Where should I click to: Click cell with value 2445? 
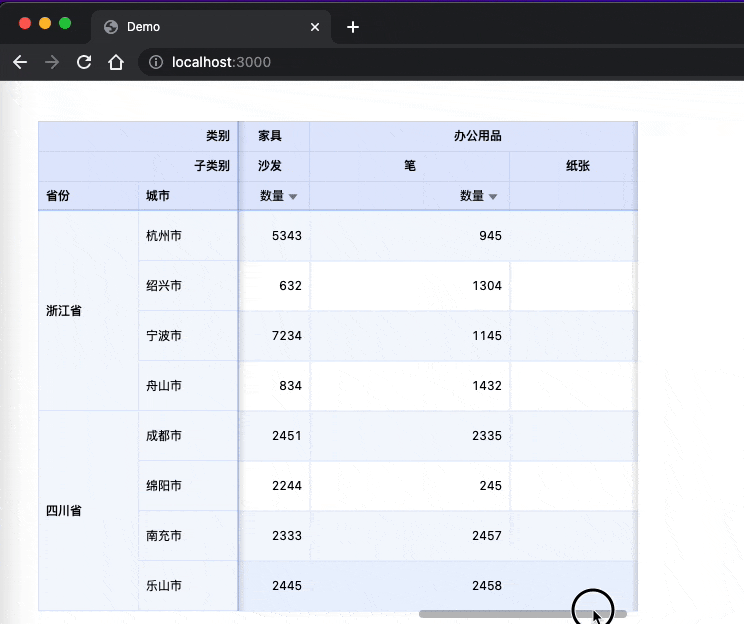tap(274, 586)
